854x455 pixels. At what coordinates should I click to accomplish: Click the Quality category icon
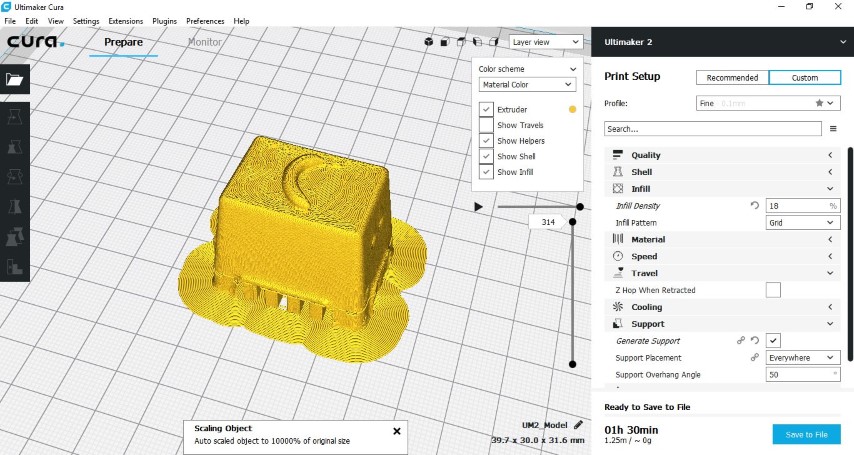(x=618, y=155)
